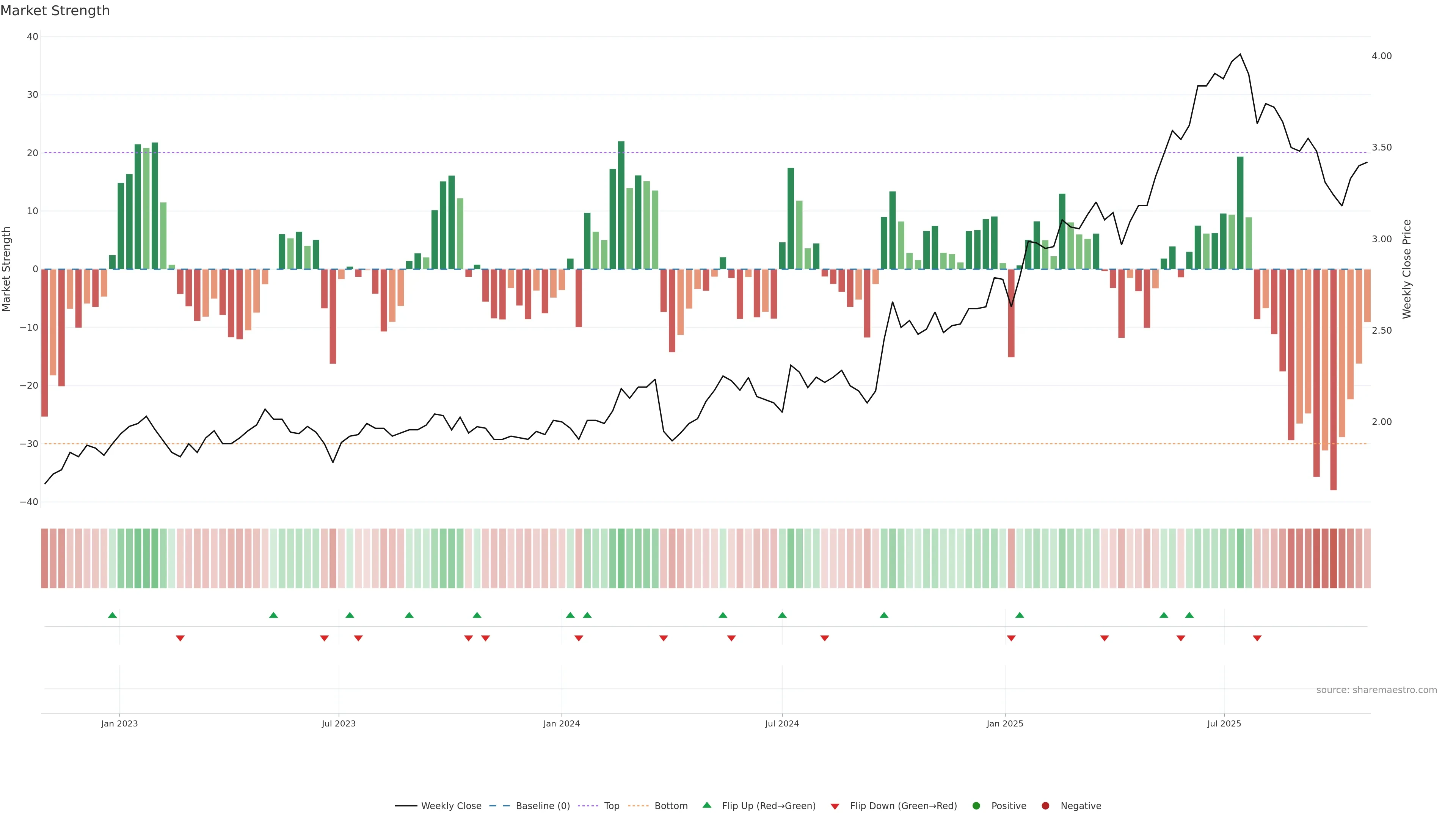The width and height of the screenshot is (1456, 819).
Task: Click the last red flip-down triangle after Jul 2025
Action: coord(1257,638)
